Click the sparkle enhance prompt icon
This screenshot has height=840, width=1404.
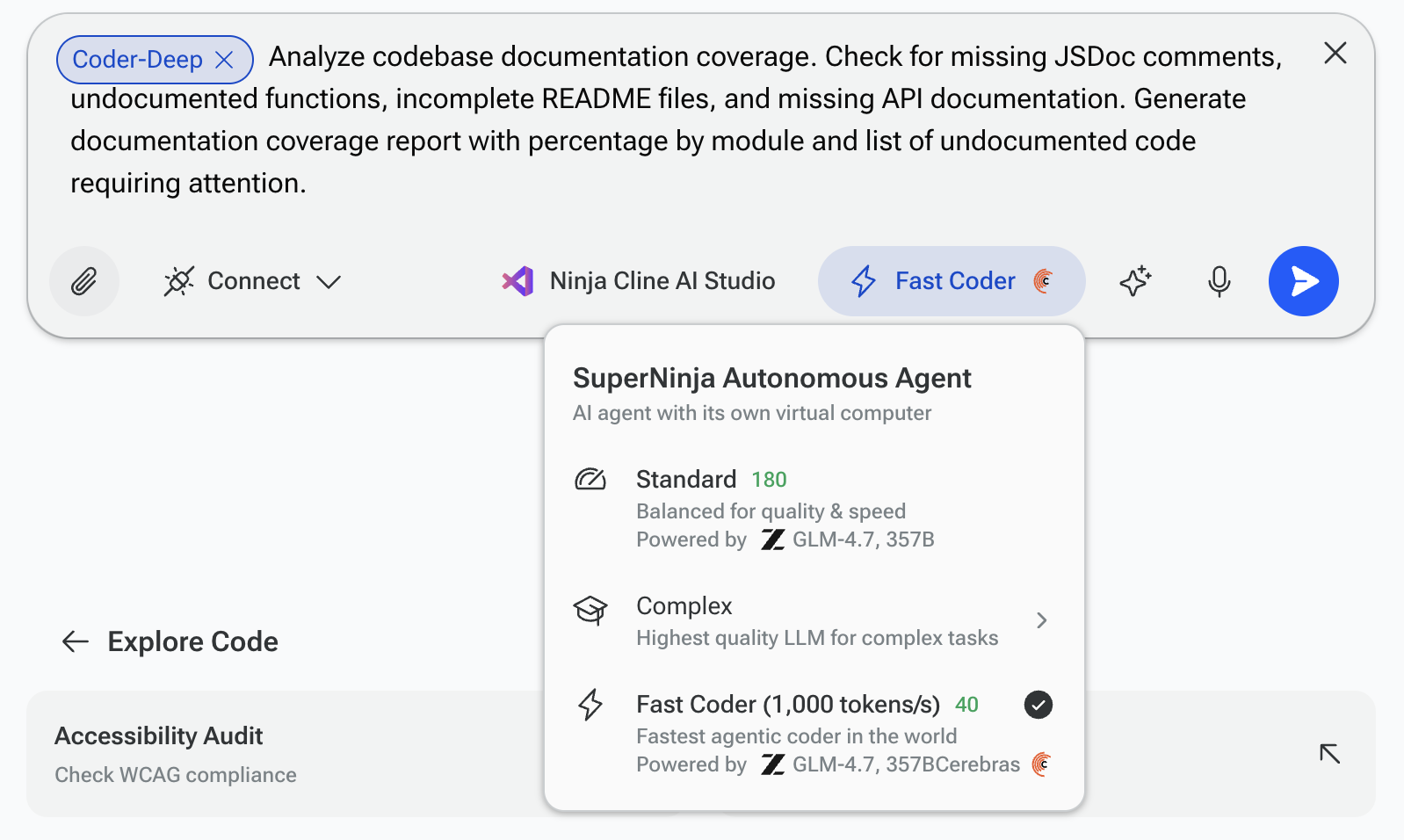(1135, 281)
